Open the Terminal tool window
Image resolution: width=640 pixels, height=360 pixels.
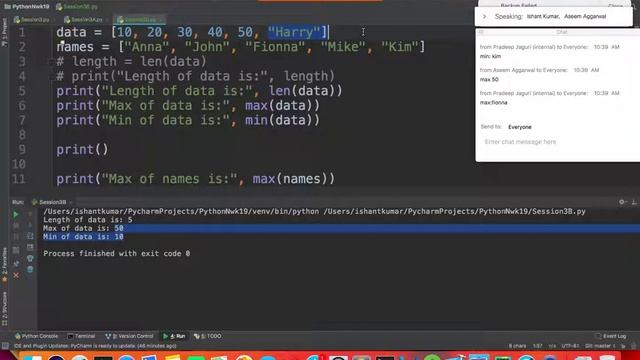coord(81,336)
